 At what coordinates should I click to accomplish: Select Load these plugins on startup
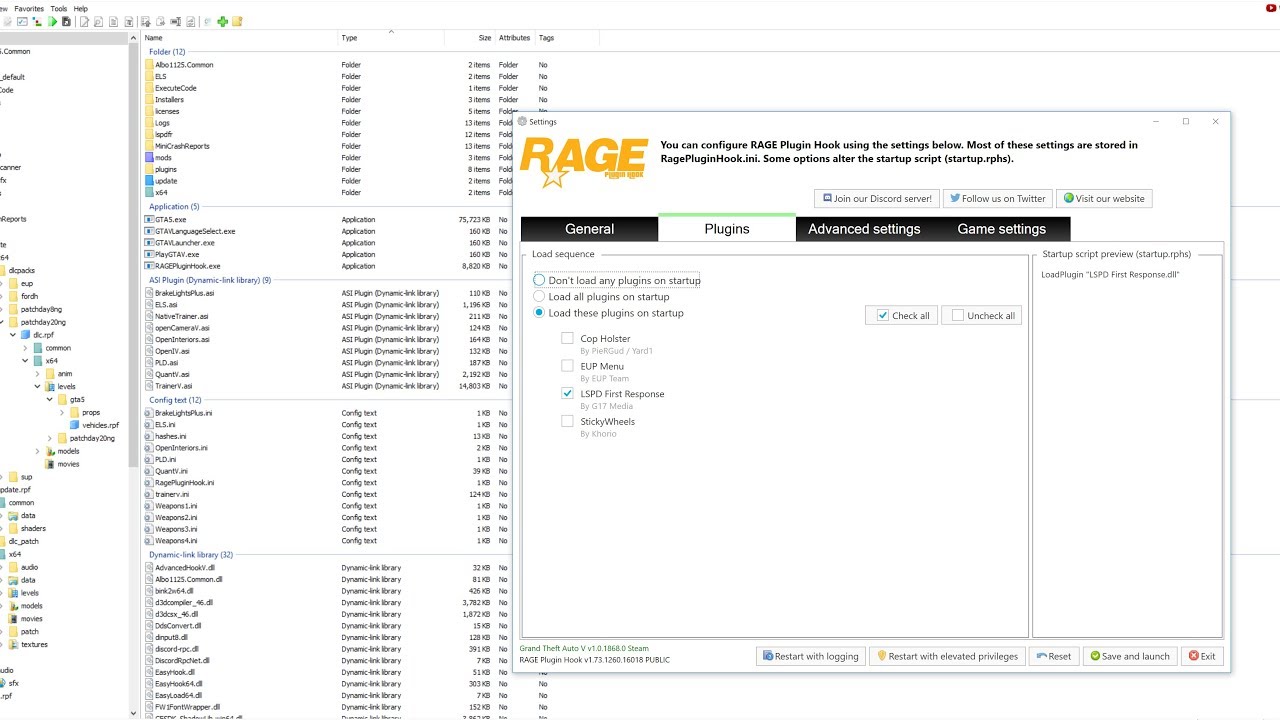pyautogui.click(x=609, y=313)
